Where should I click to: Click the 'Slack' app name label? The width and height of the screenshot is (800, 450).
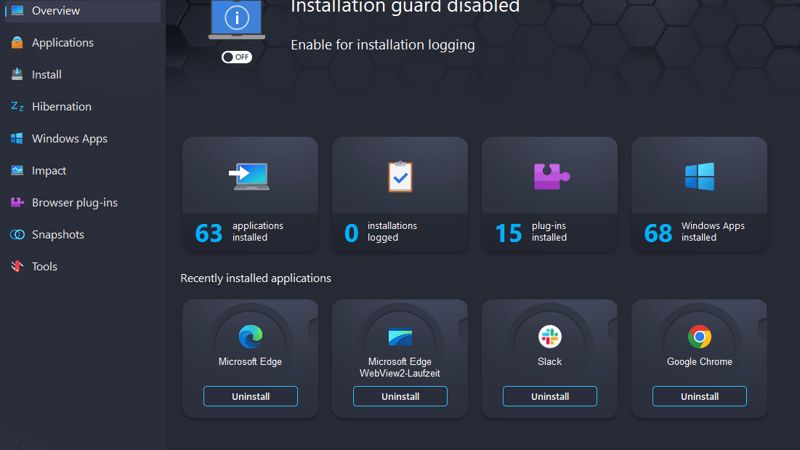coord(549,361)
